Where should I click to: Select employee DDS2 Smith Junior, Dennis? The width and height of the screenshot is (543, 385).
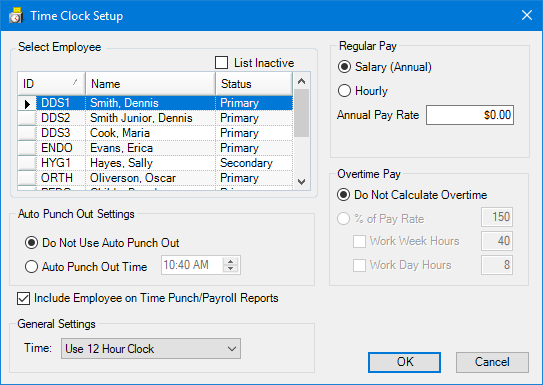click(155, 118)
